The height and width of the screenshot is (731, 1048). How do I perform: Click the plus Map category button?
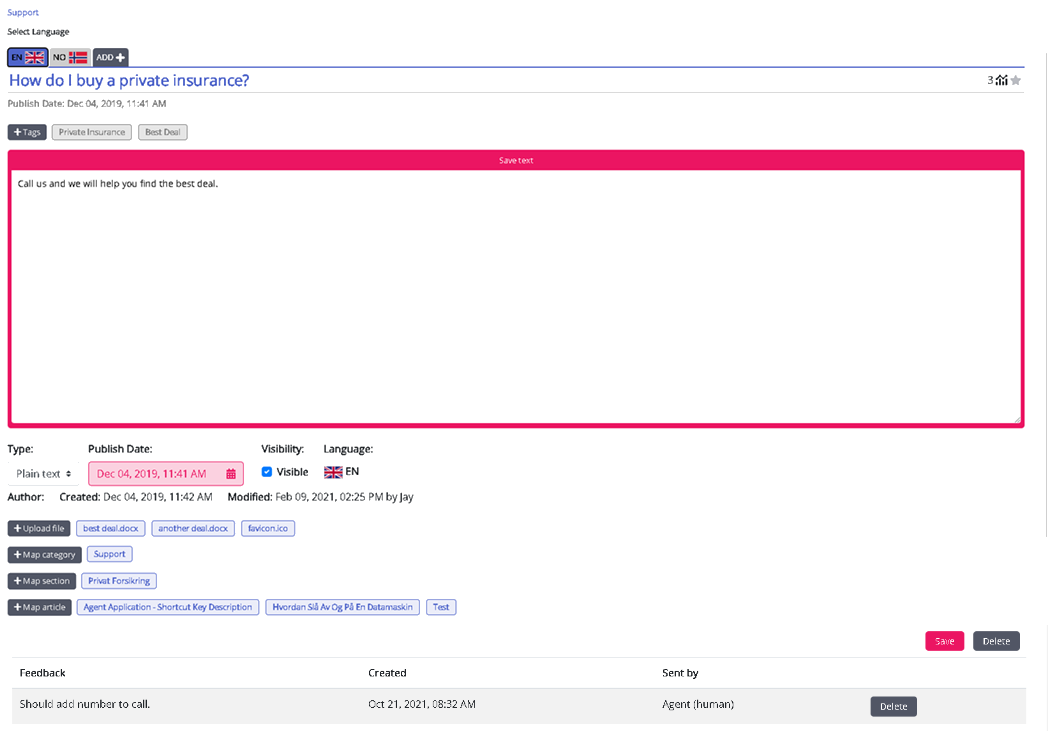(x=44, y=554)
